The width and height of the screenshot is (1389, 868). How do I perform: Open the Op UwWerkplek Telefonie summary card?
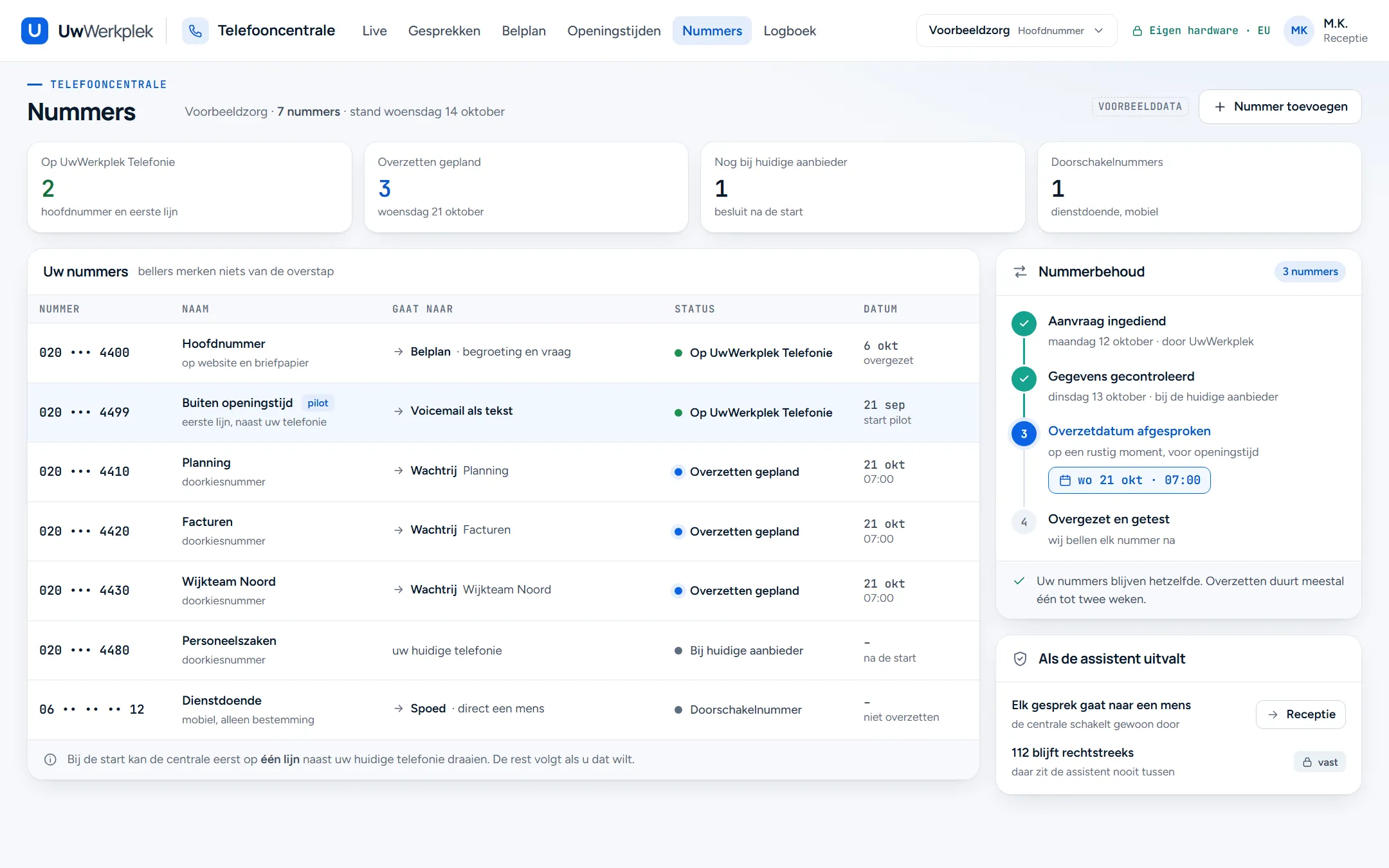pos(190,187)
